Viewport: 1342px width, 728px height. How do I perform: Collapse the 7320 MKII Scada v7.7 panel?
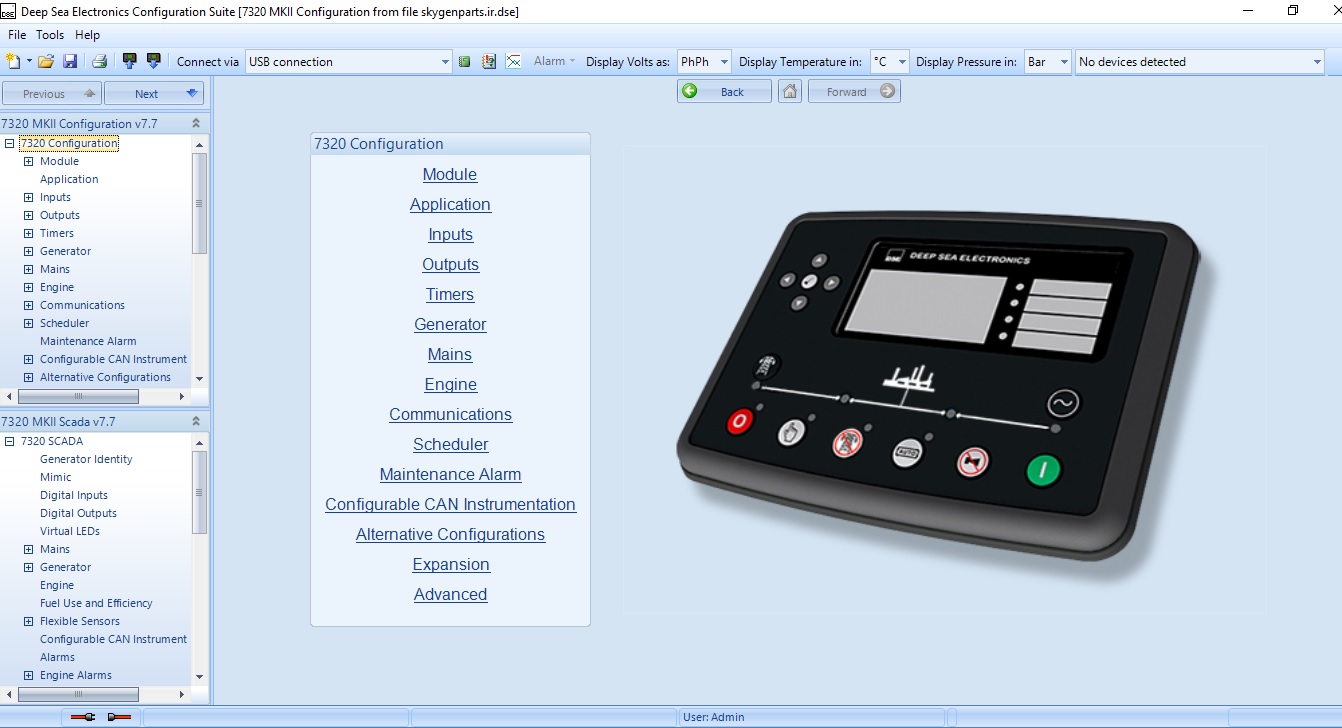click(x=196, y=422)
